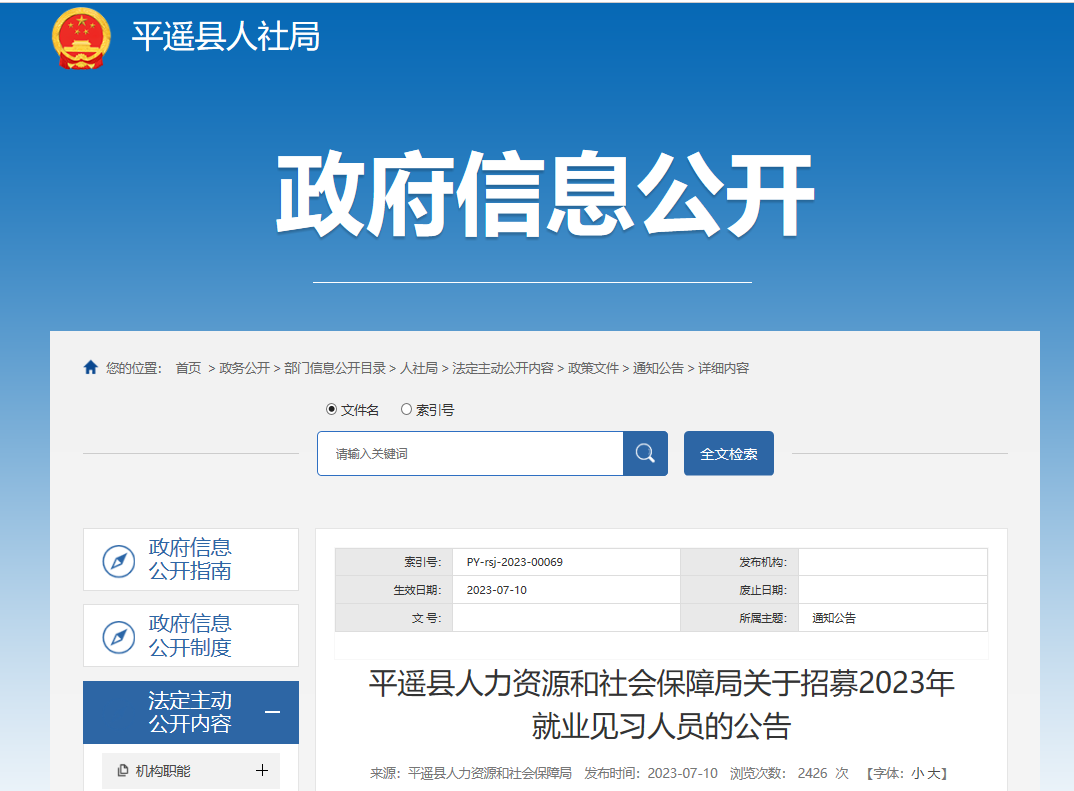Image resolution: width=1074 pixels, height=791 pixels.
Task: Expand the 机构职能 tree item
Action: 263,771
